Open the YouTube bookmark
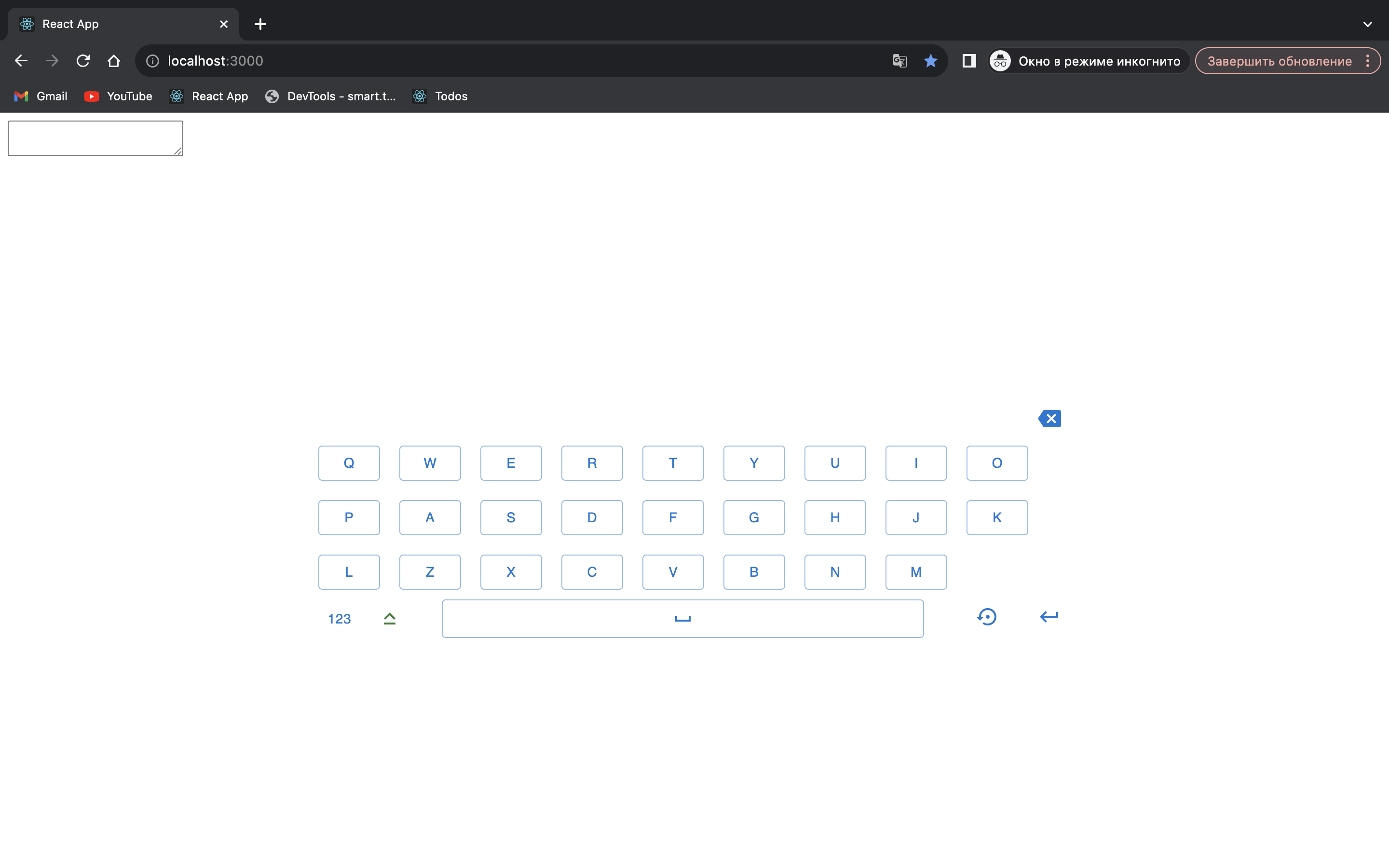Image resolution: width=1389 pixels, height=868 pixels. pos(118,96)
